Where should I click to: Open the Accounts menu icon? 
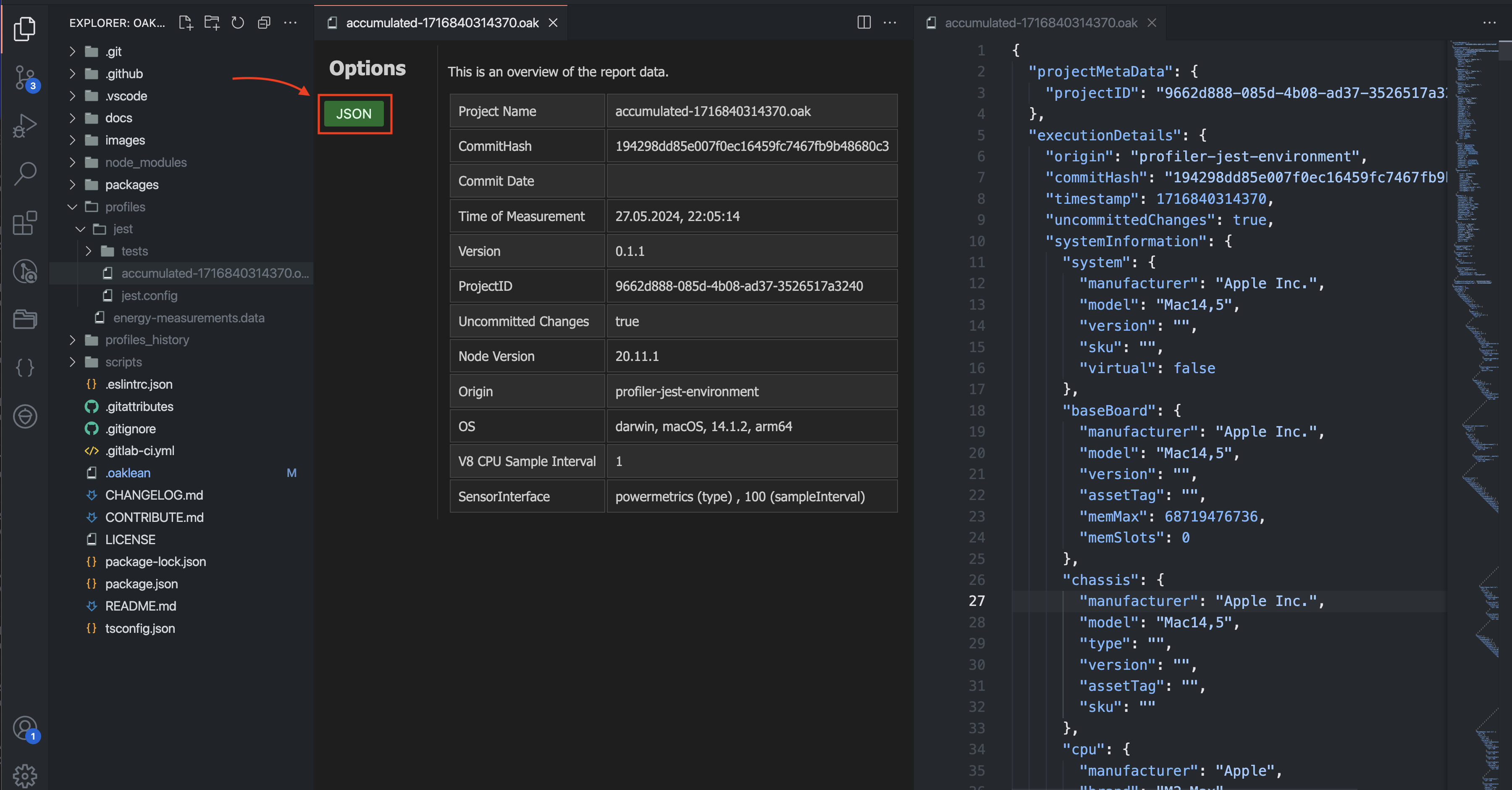pyautogui.click(x=25, y=728)
